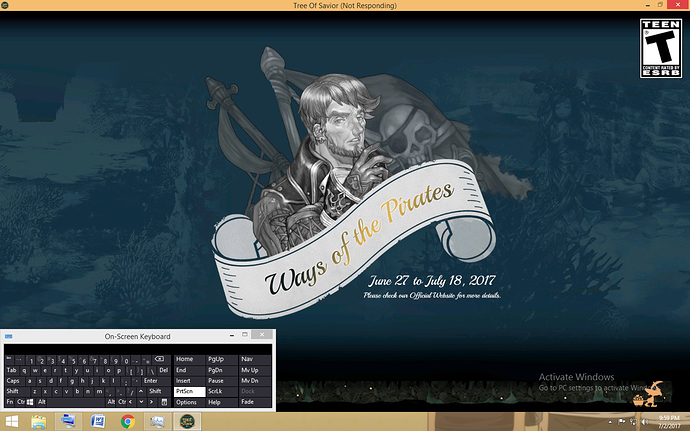This screenshot has height=431, width=690.
Task: Click the Help key on On-Screen Keyboard
Action: tap(216, 402)
